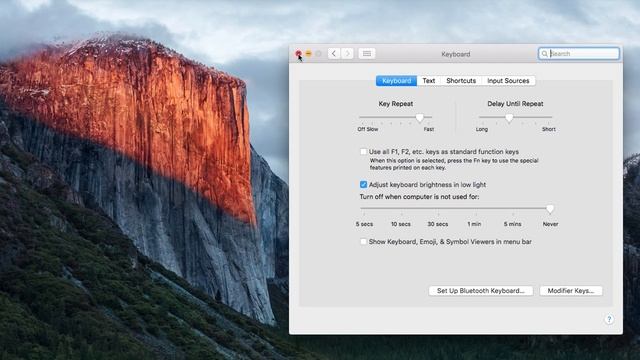The image size is (640, 360).
Task: Click the 5 mins label on backlight slider
Action: click(x=512, y=224)
